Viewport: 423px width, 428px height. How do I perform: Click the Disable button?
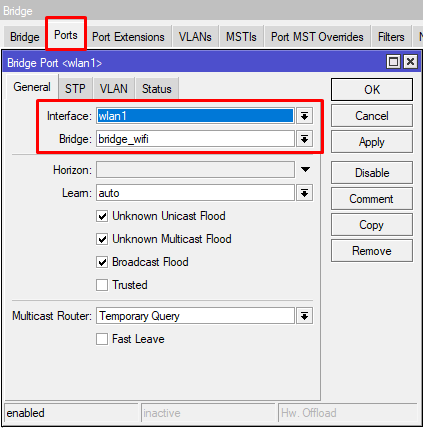372,173
